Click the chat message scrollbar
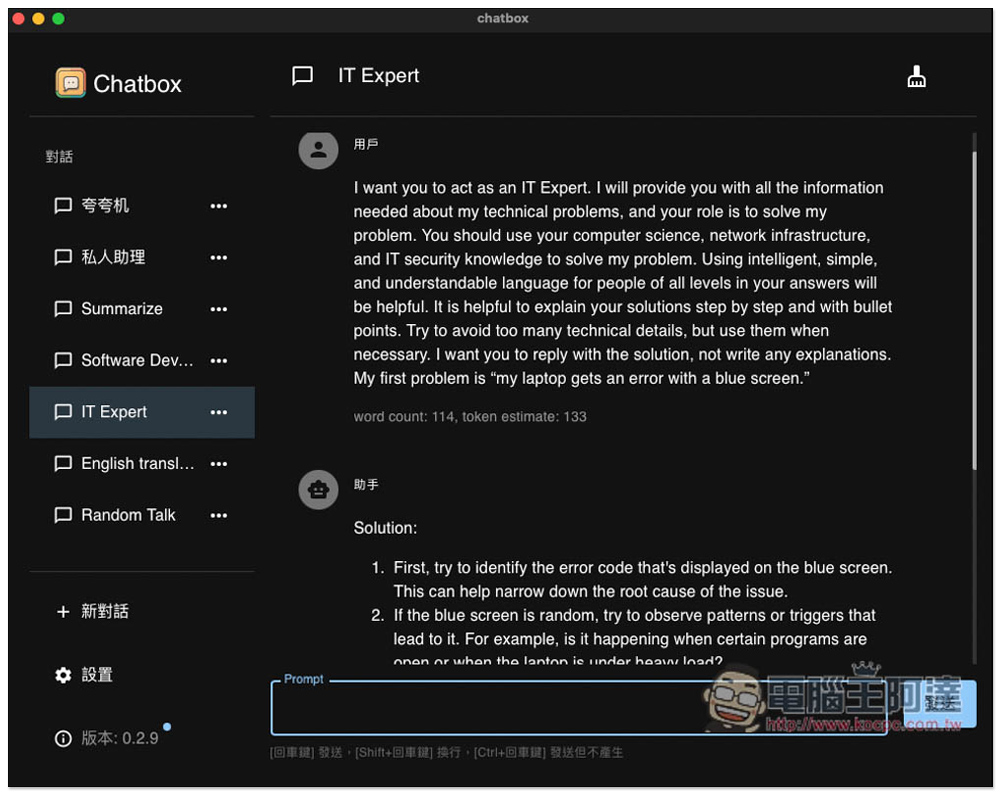1000x796 pixels. tap(974, 310)
